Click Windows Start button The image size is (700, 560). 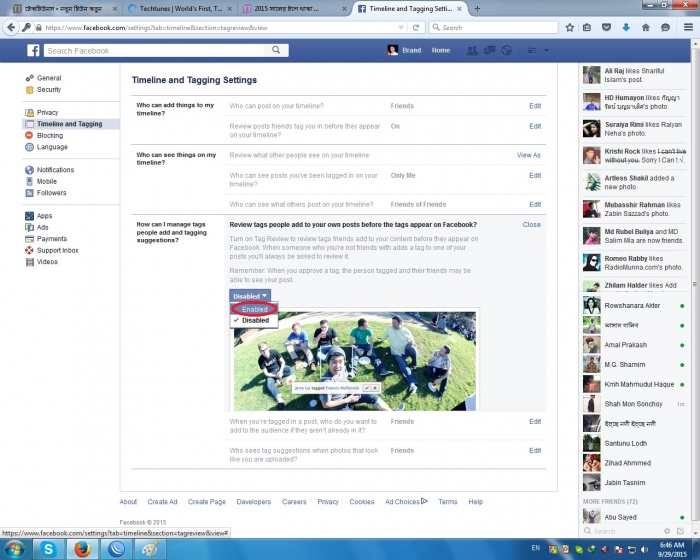14,549
